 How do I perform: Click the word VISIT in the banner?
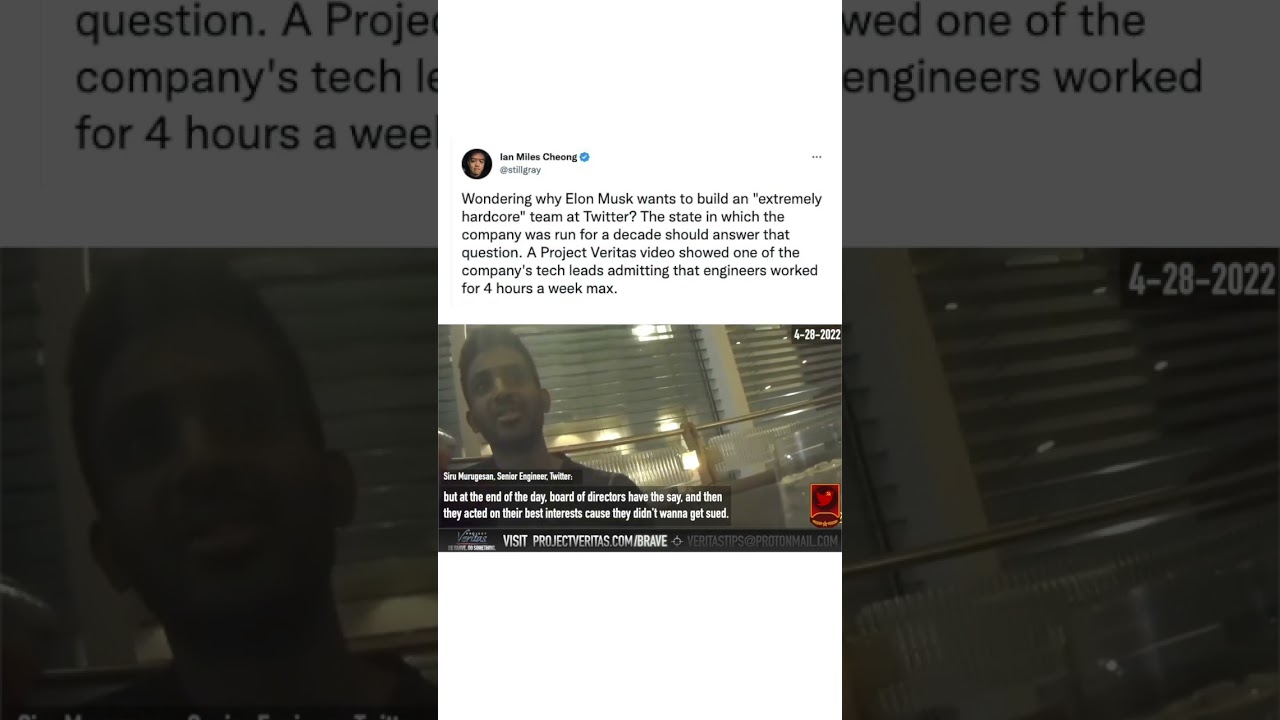[x=515, y=541]
